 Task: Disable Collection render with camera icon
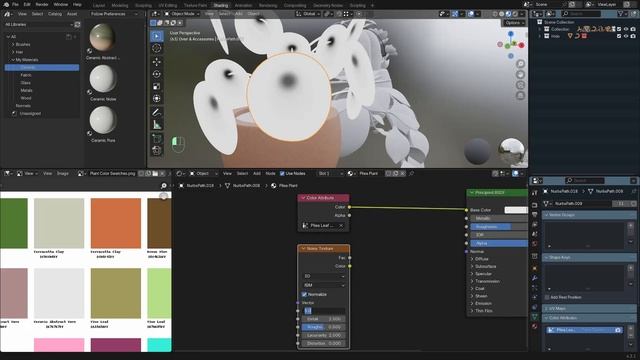(633, 29)
